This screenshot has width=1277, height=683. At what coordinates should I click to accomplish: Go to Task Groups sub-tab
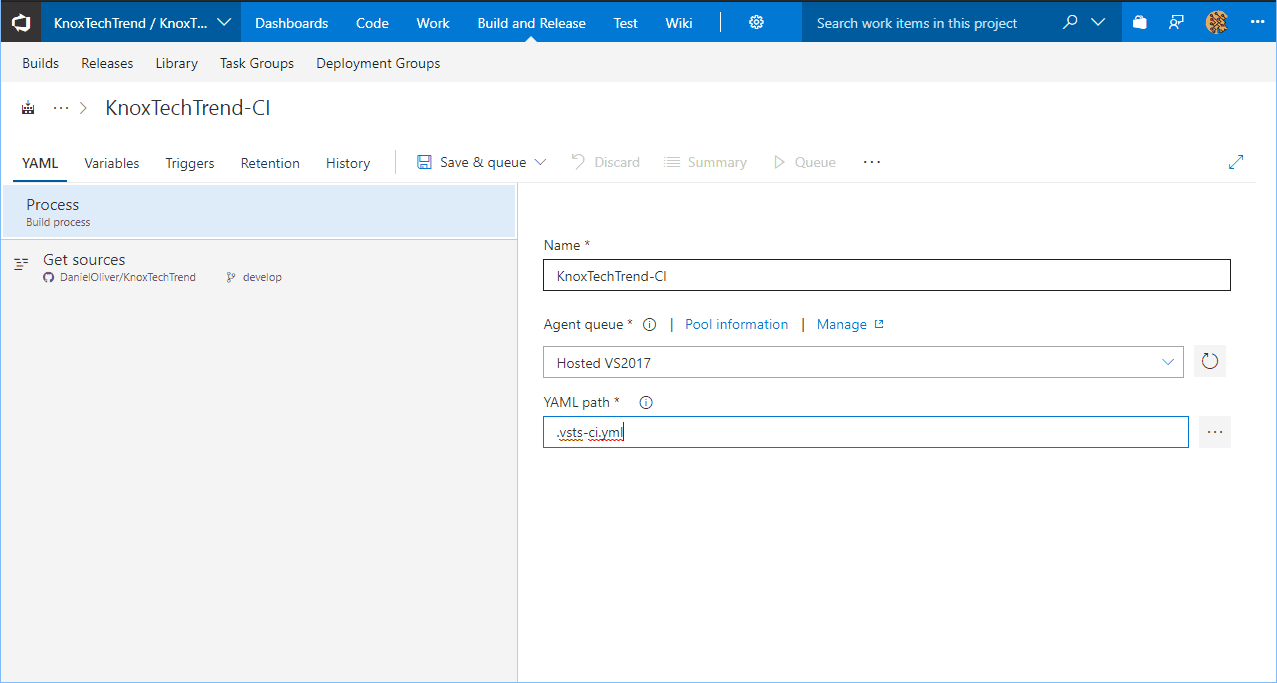(257, 63)
